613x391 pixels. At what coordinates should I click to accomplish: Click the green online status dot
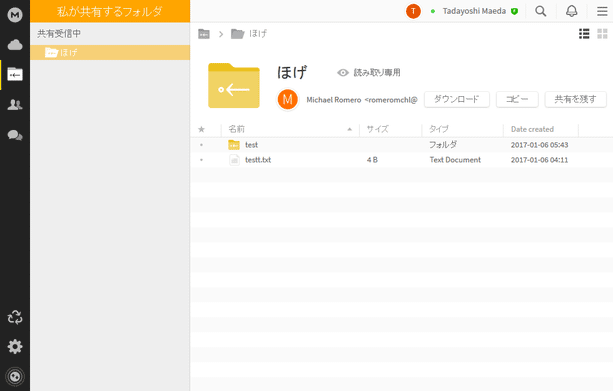433,11
